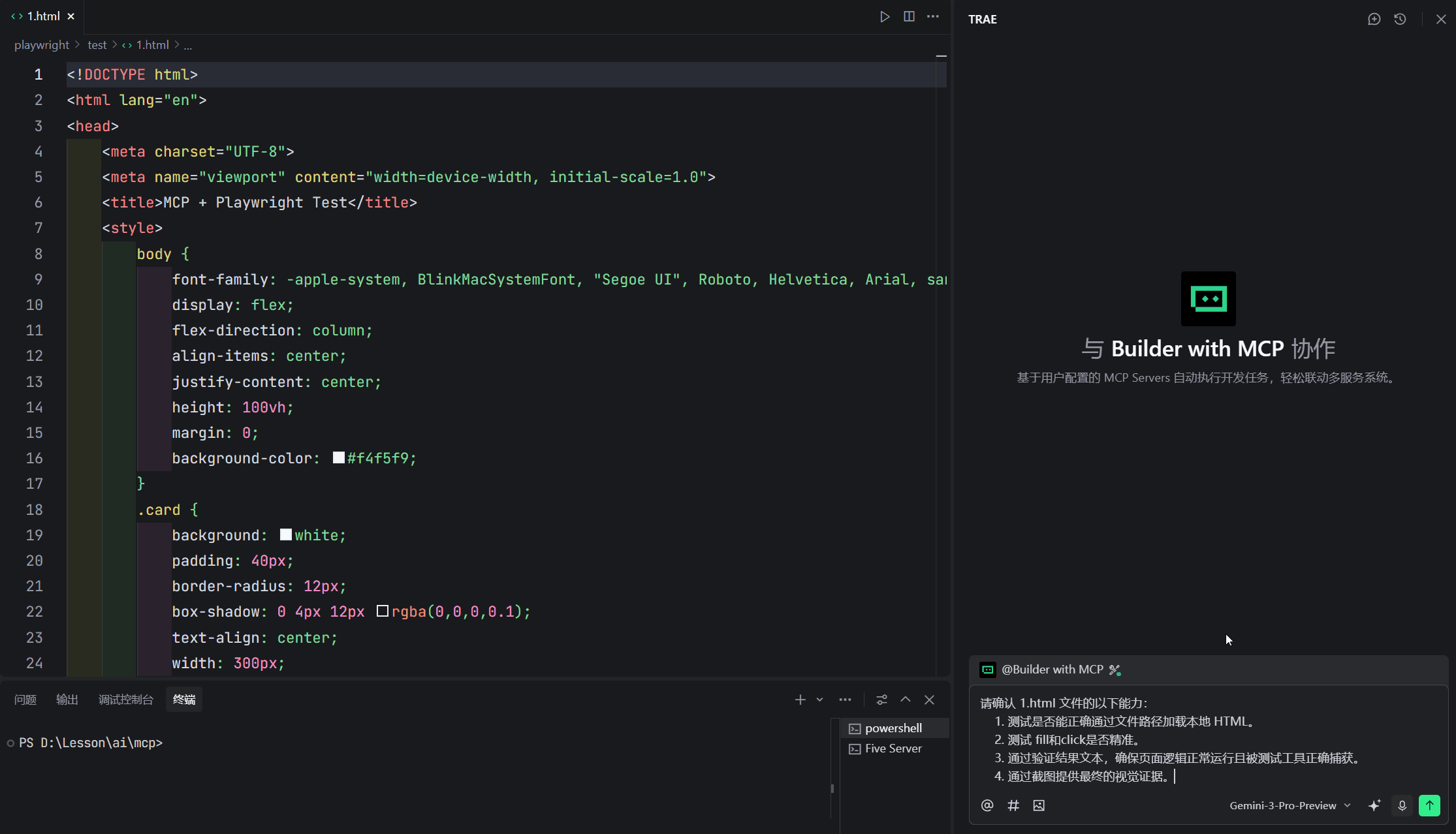
Task: Run the 1.html file with play icon
Action: click(885, 16)
